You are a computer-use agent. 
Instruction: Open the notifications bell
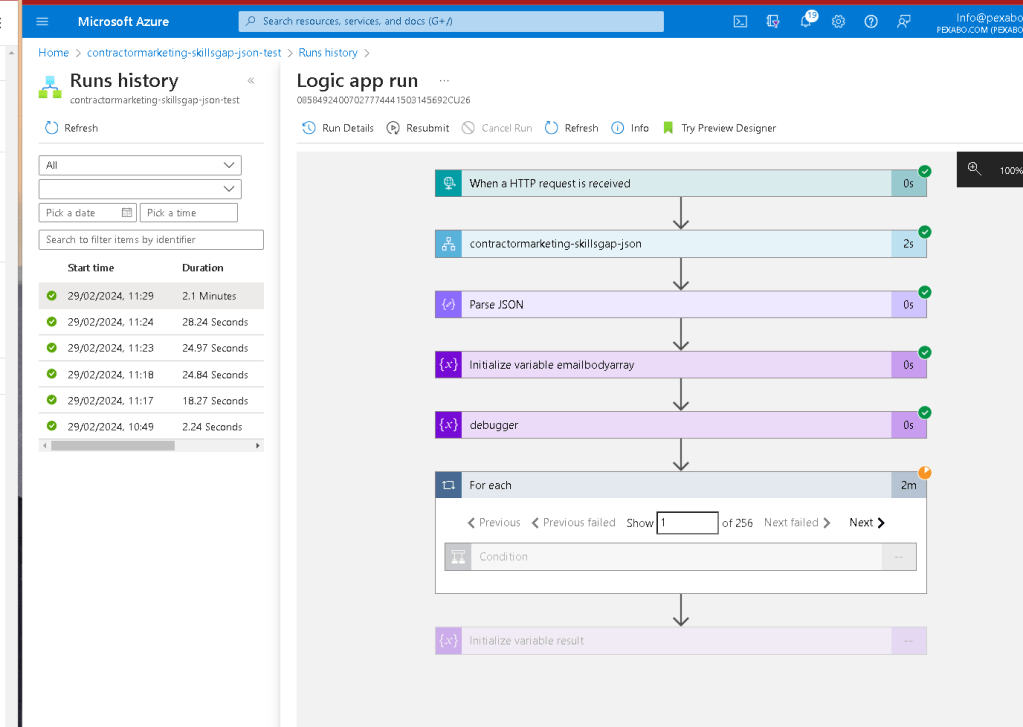pyautogui.click(x=806, y=21)
